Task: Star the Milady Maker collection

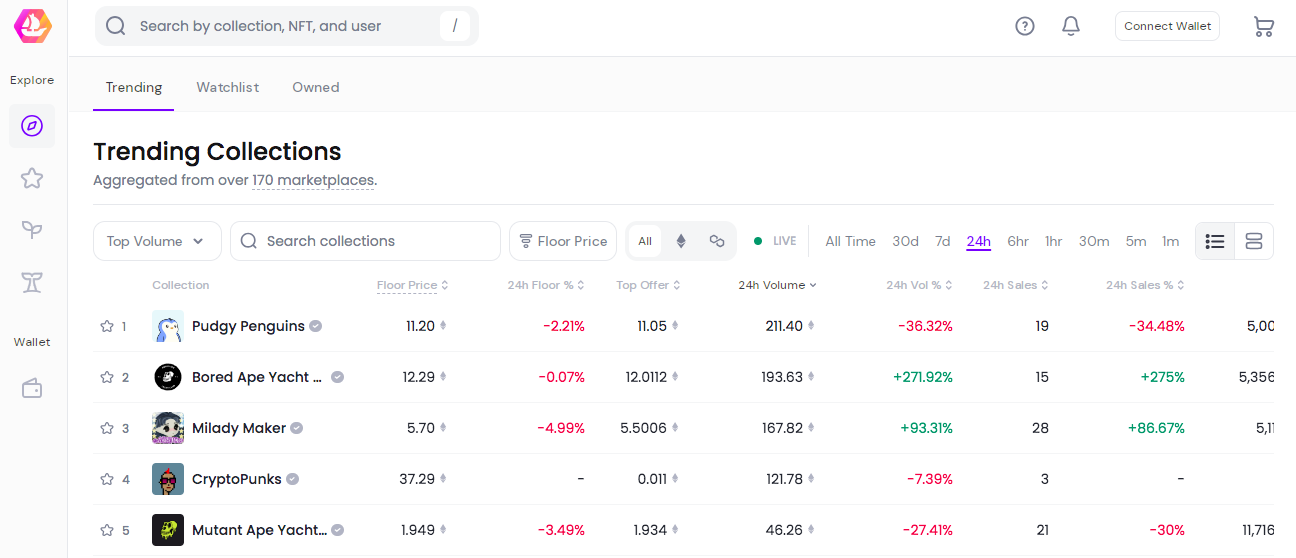Action: 107,428
